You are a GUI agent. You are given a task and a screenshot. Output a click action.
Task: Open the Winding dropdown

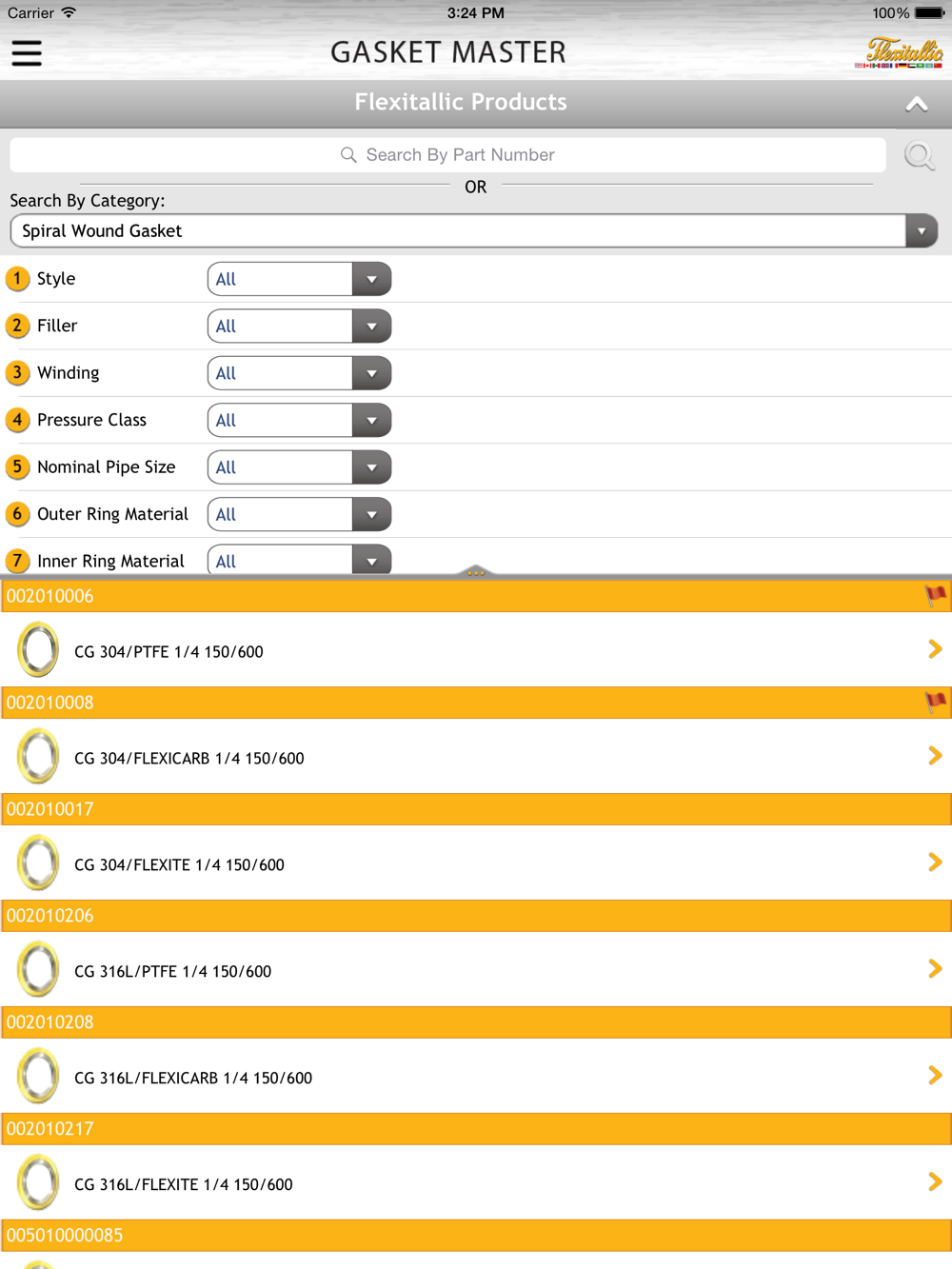click(x=299, y=373)
